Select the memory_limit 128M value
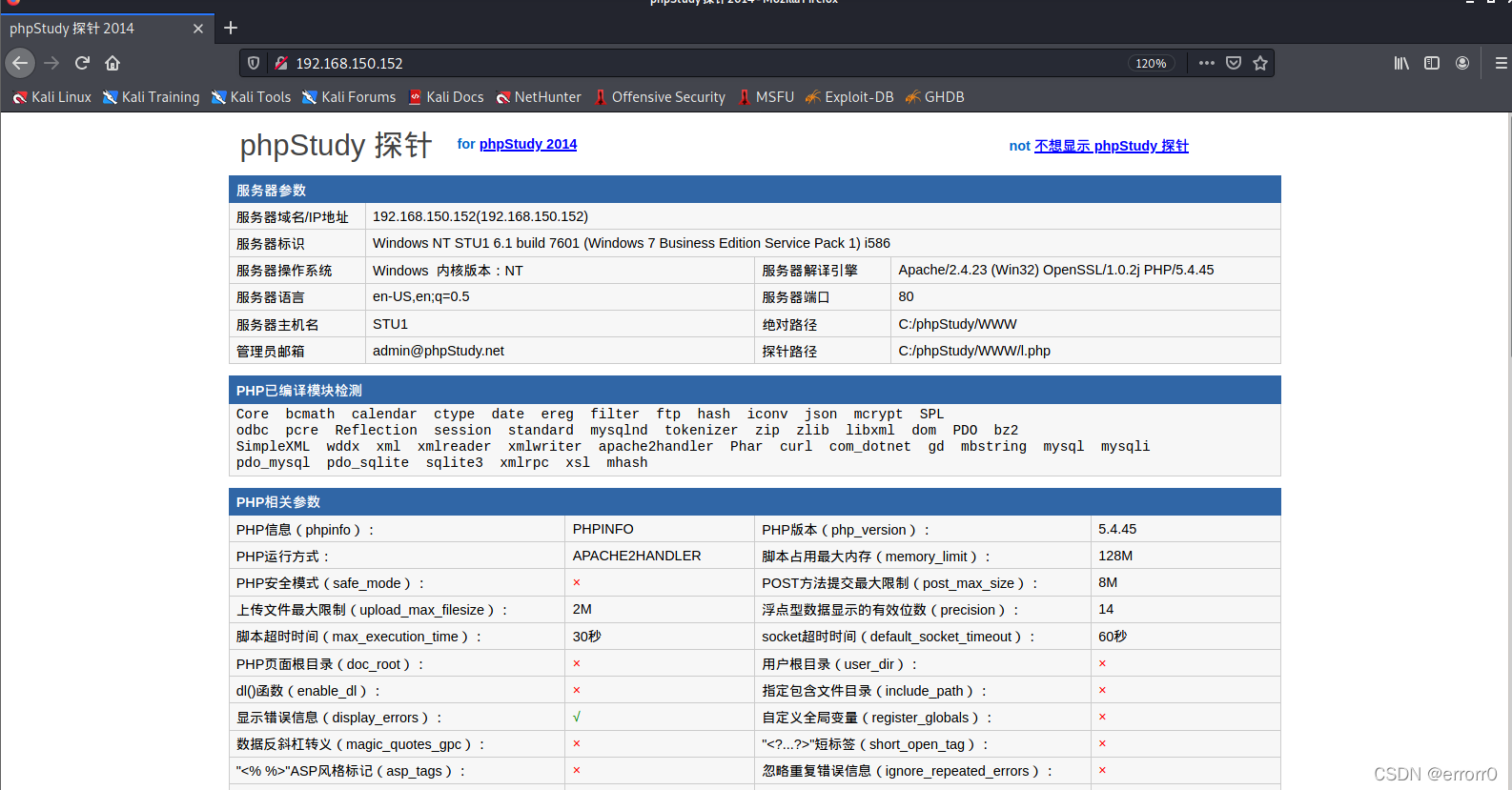Screen dimensions: 1512x790 [x=1114, y=556]
